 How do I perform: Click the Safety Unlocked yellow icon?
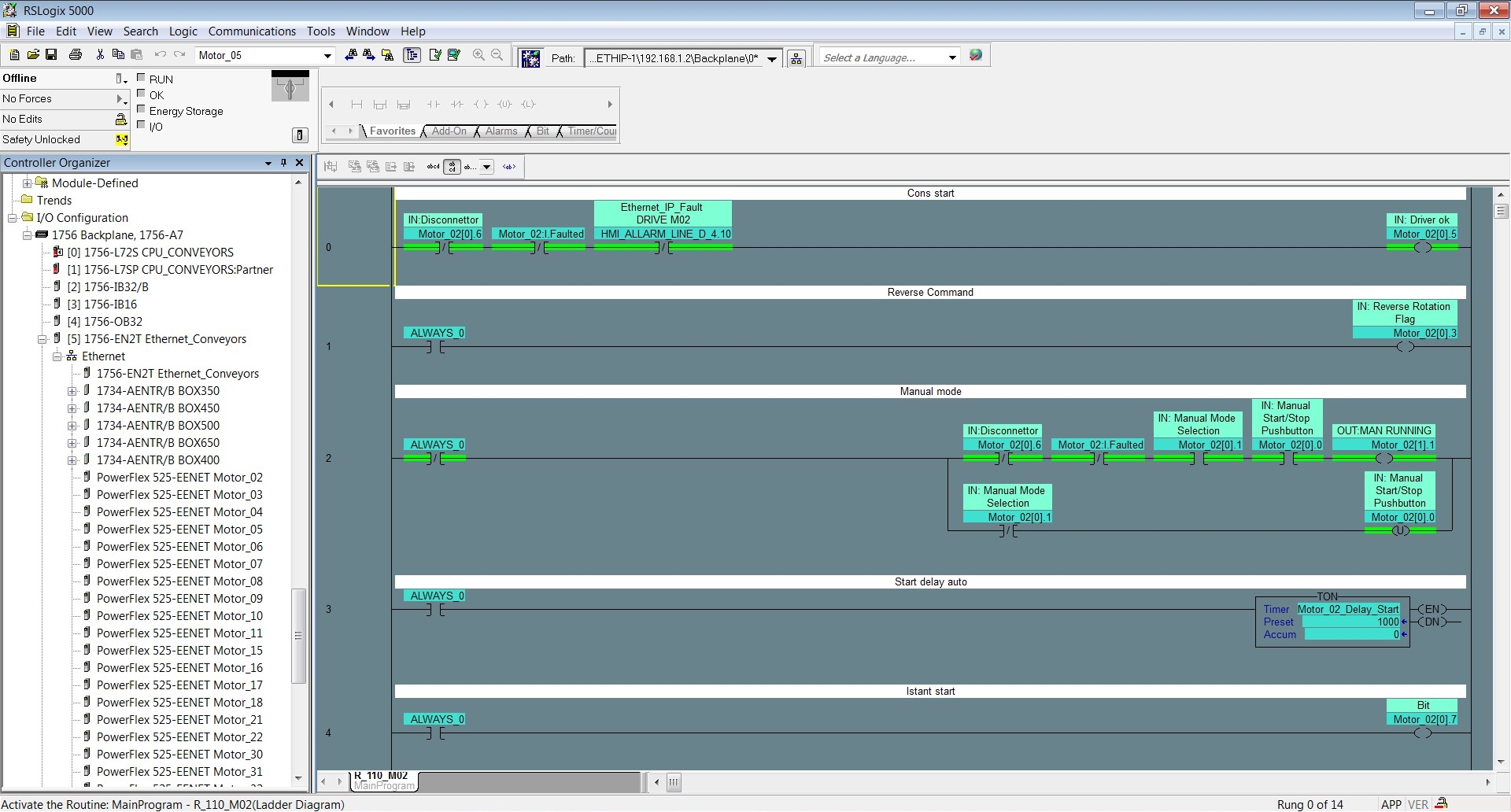(x=122, y=139)
